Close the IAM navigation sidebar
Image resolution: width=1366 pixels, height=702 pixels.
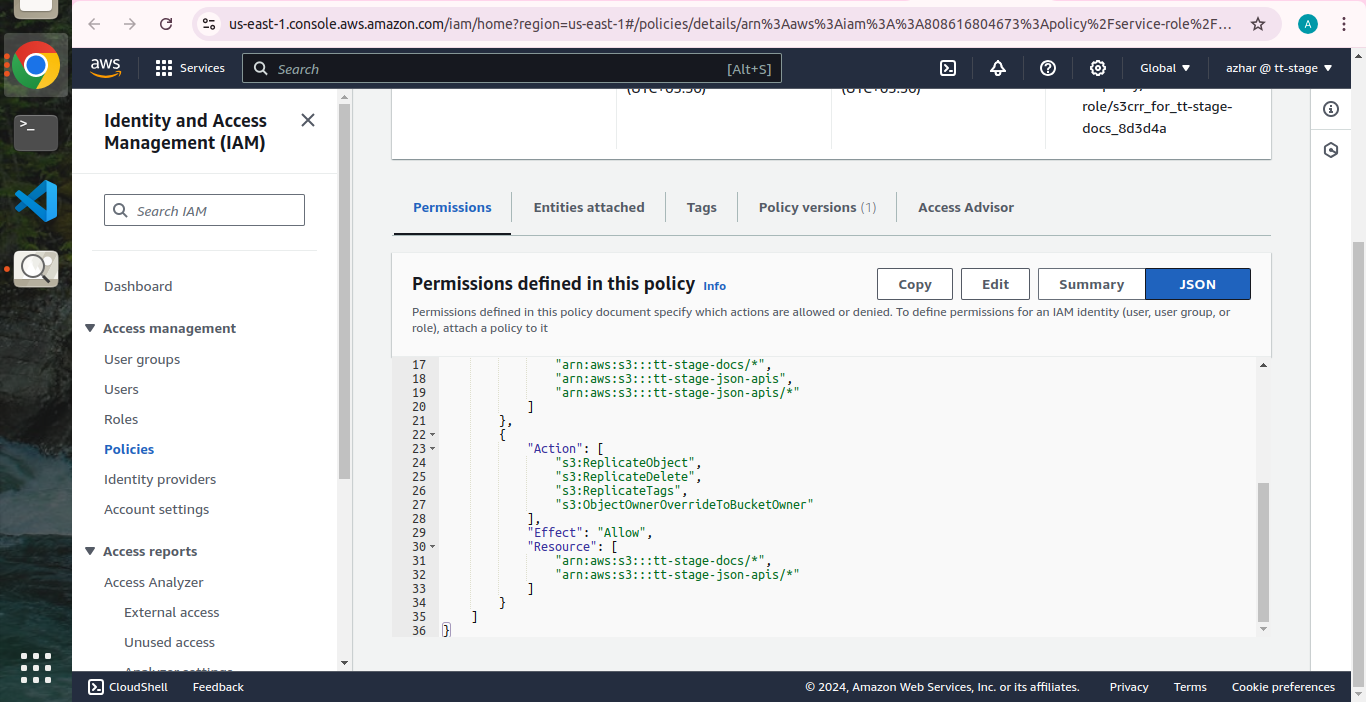pos(308,120)
